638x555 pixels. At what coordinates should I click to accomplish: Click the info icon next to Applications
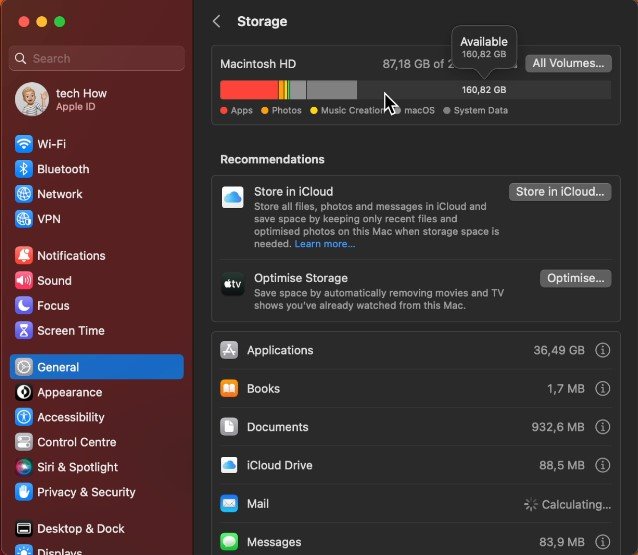coord(602,351)
